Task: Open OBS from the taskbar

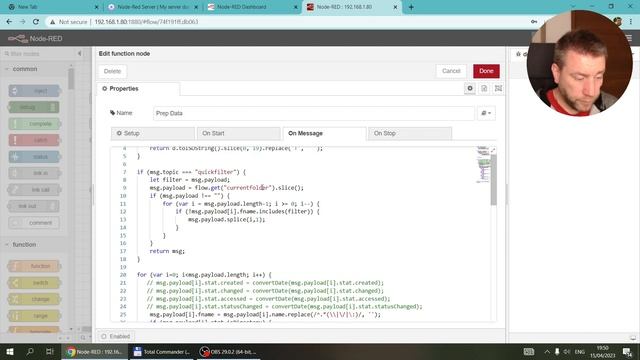Action: (x=228, y=351)
